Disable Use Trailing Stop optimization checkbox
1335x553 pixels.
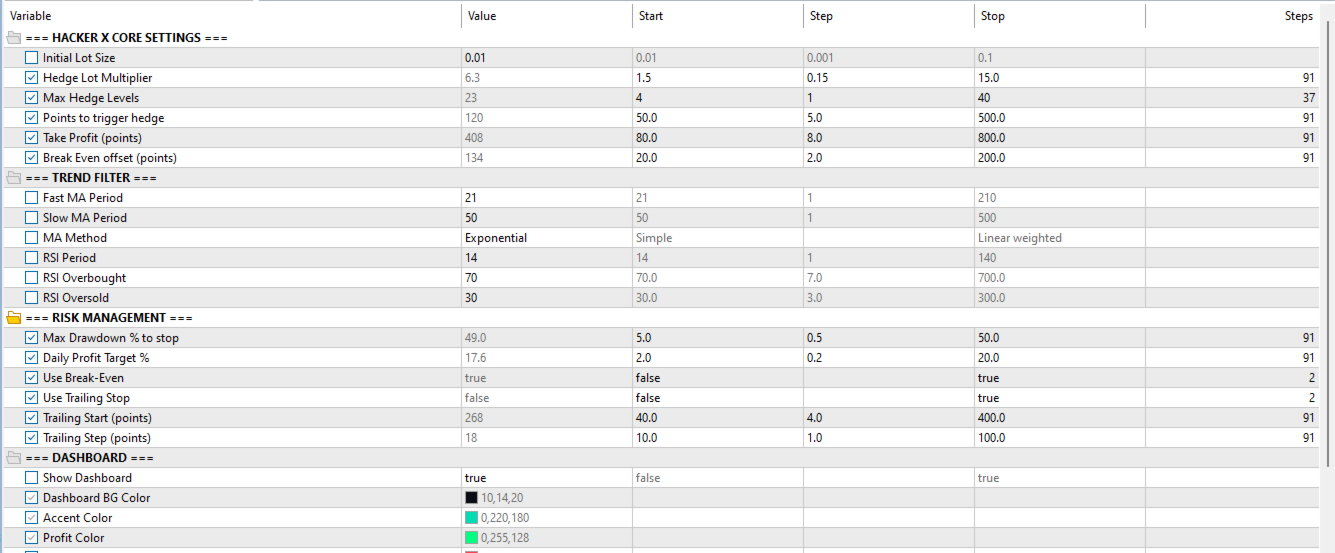(x=32, y=398)
